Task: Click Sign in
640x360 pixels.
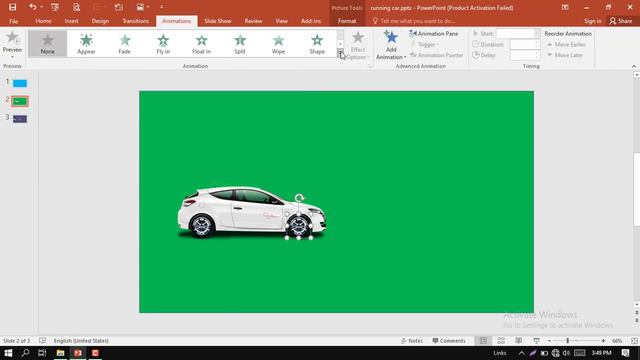Action: (593, 21)
